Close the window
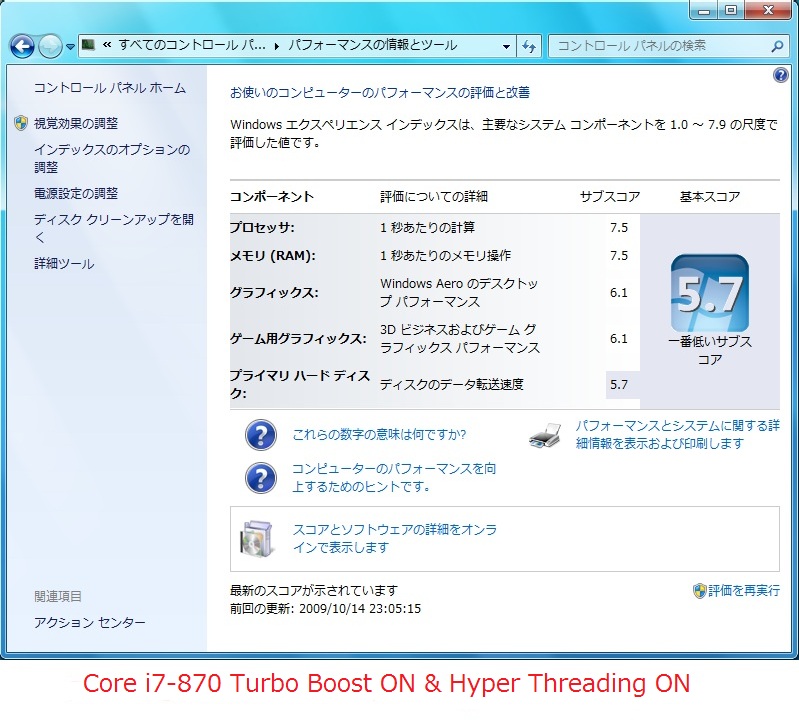This screenshot has width=799, height=722. click(768, 11)
